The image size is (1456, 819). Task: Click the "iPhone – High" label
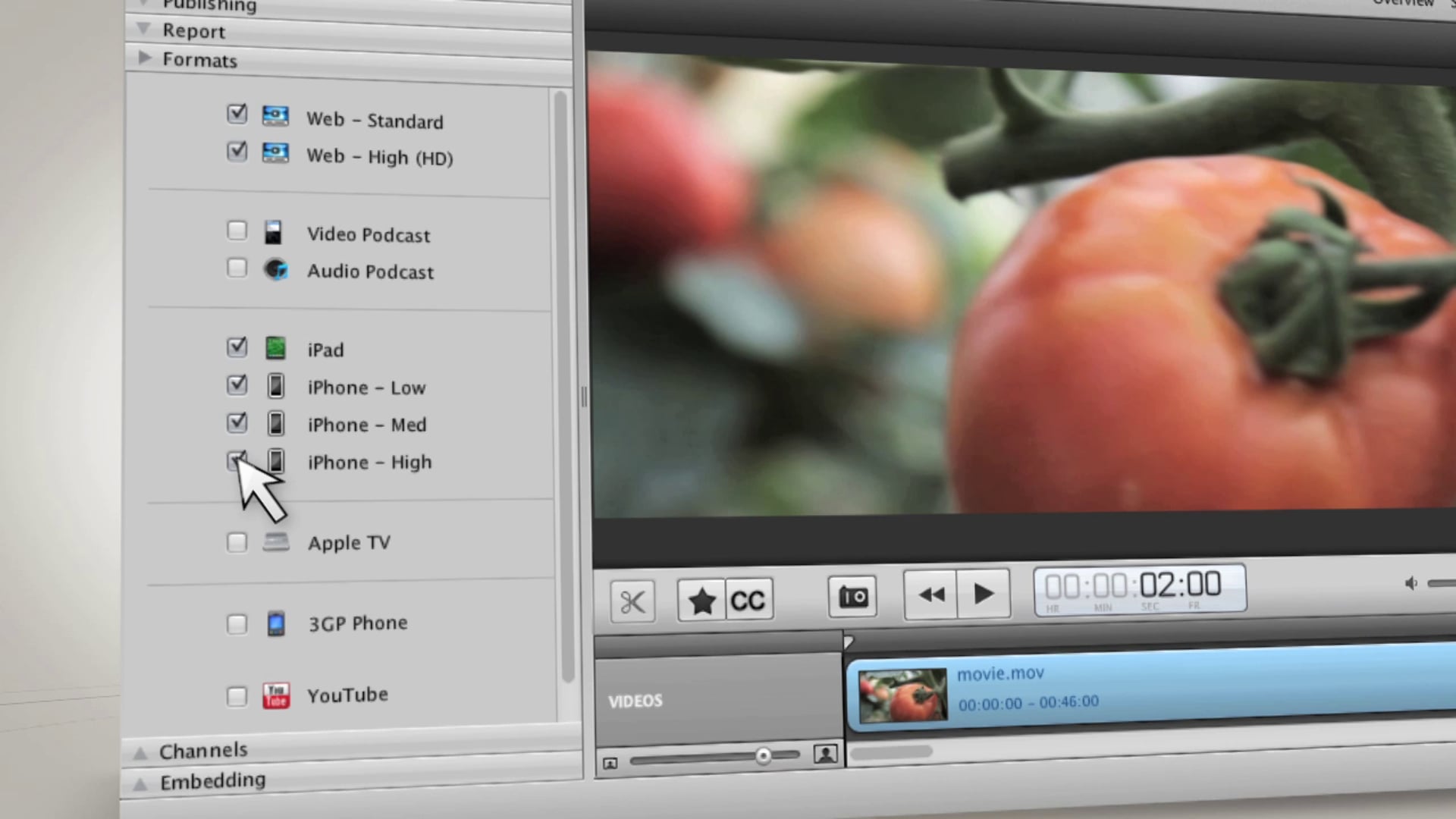370,463
